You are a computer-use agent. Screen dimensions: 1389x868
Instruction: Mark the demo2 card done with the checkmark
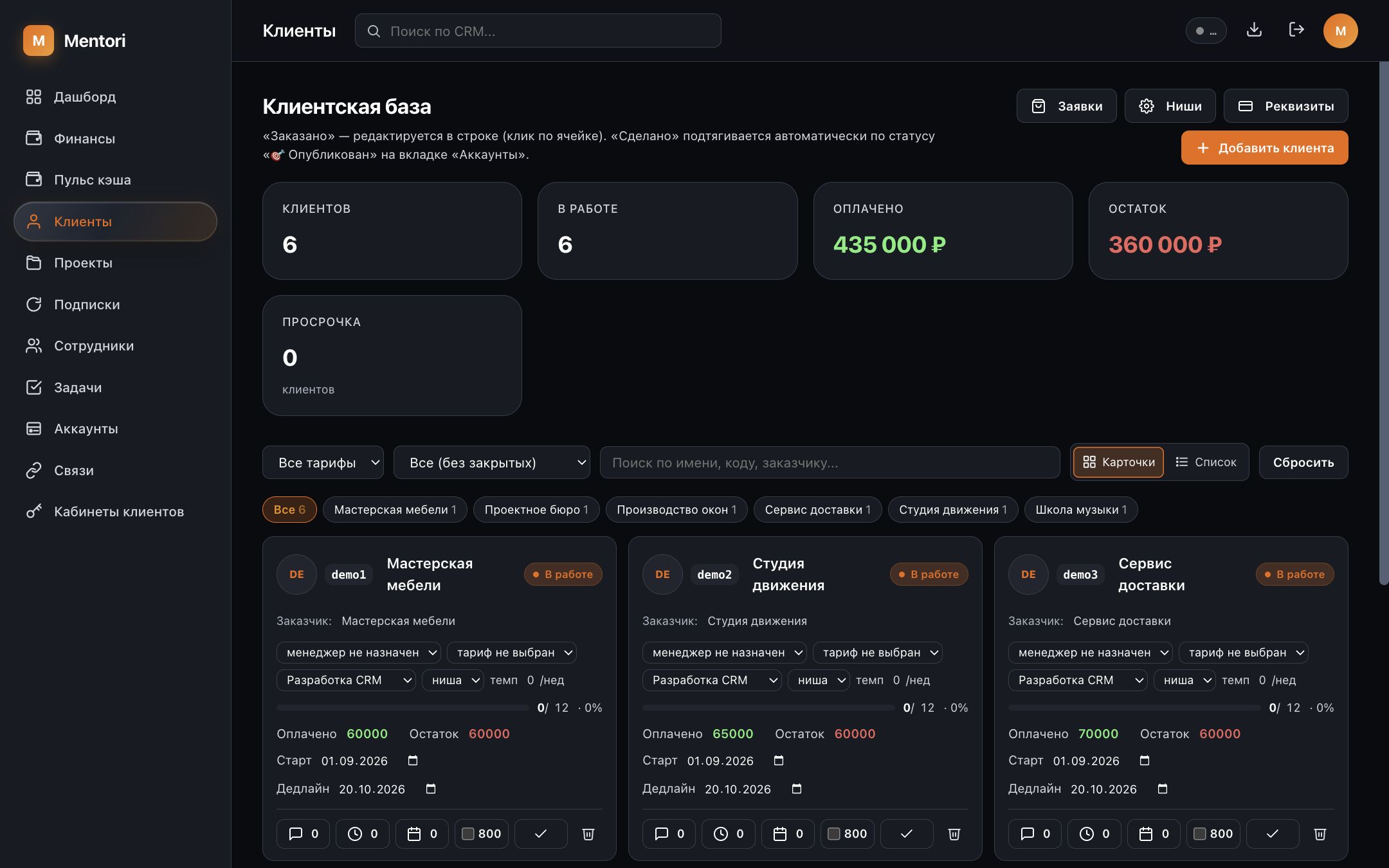coord(907,834)
